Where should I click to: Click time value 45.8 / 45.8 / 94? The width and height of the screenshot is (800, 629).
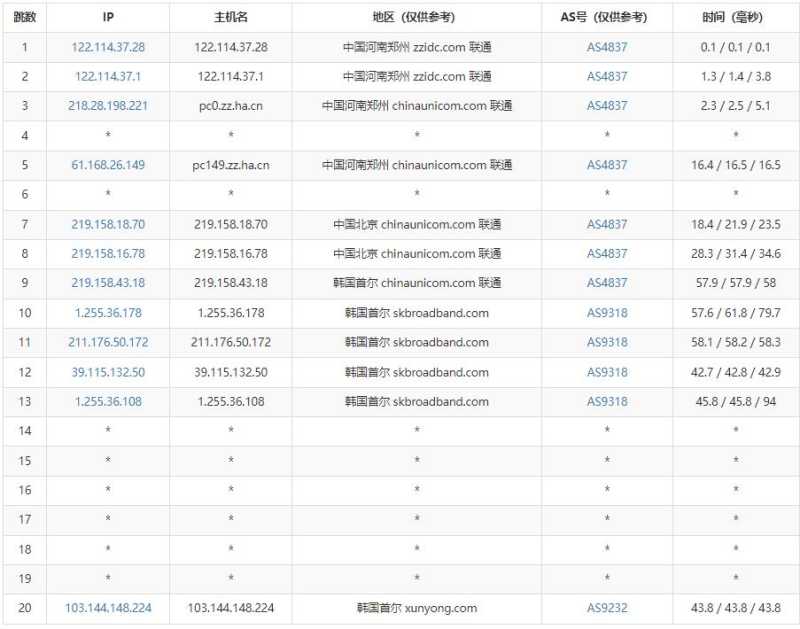click(x=736, y=401)
